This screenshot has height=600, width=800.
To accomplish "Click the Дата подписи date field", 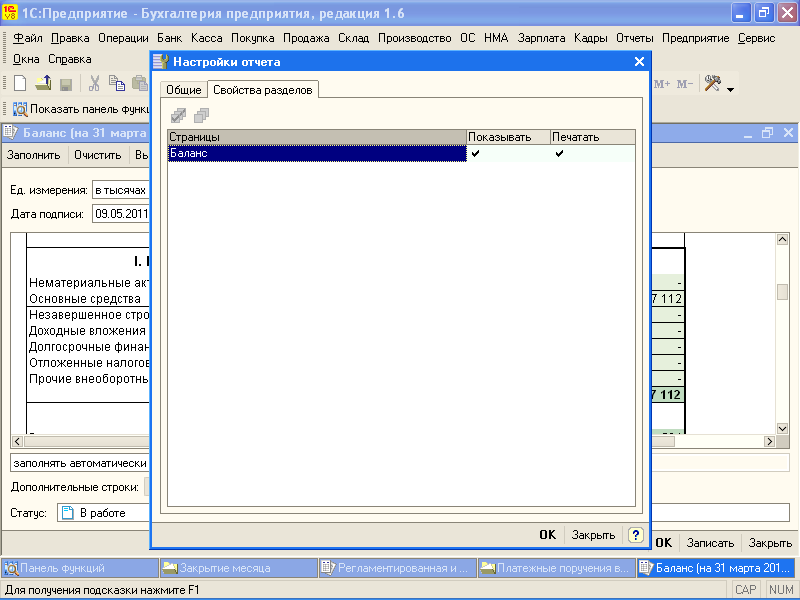I will tap(121, 214).
